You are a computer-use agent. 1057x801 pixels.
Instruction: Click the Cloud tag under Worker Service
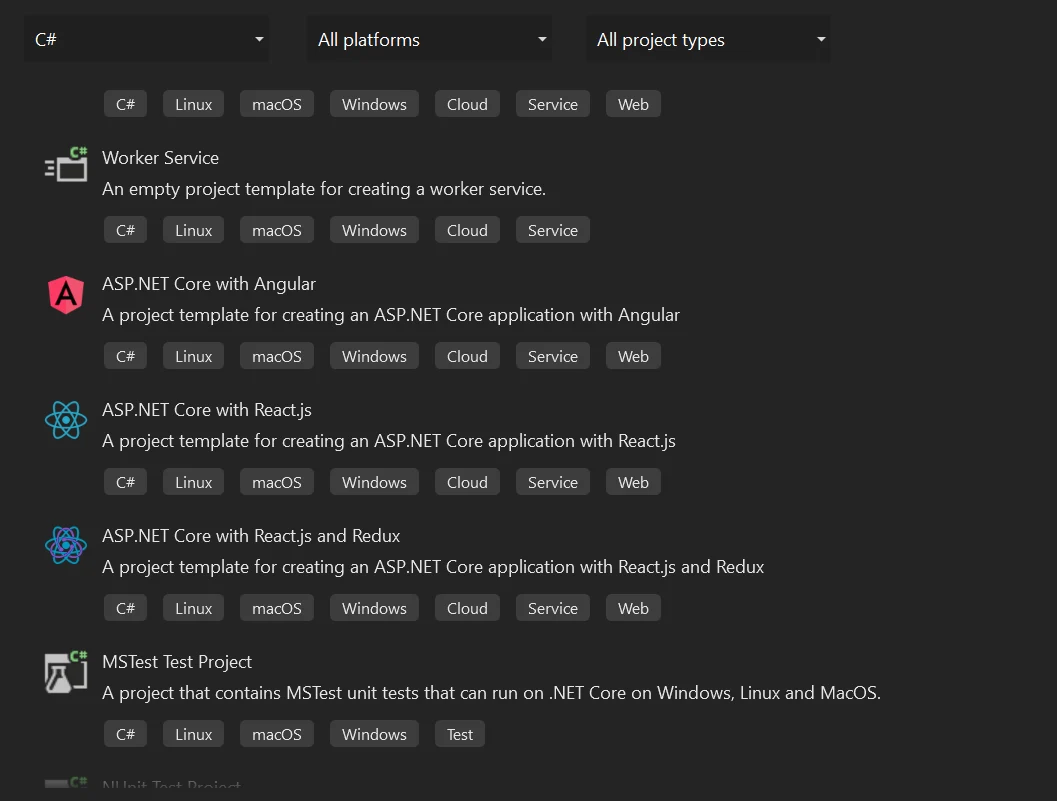(x=467, y=230)
